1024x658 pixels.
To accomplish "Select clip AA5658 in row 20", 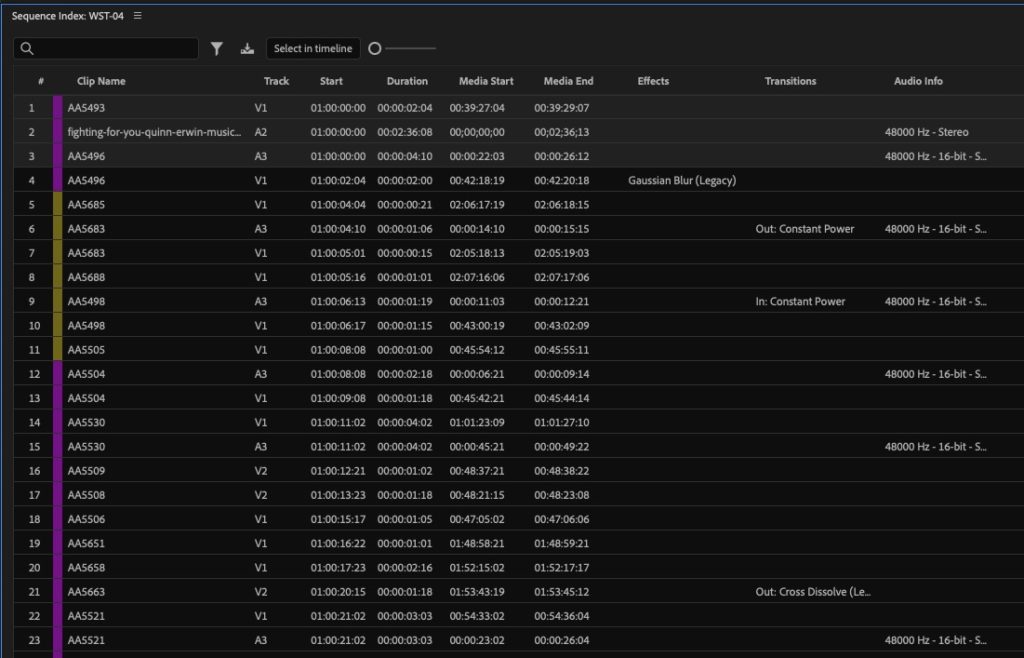I will [x=86, y=567].
